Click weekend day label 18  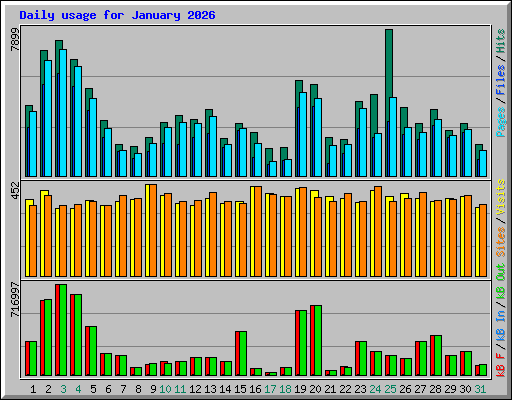click(x=285, y=389)
